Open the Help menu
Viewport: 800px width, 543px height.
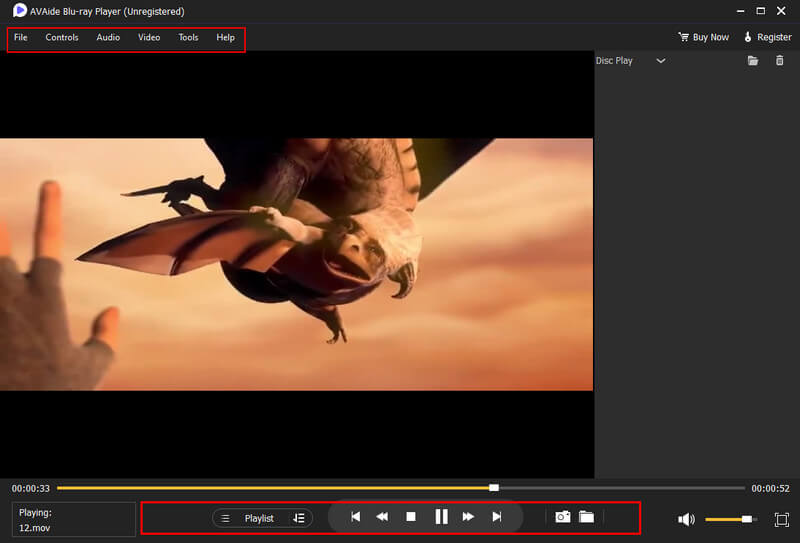[226, 38]
